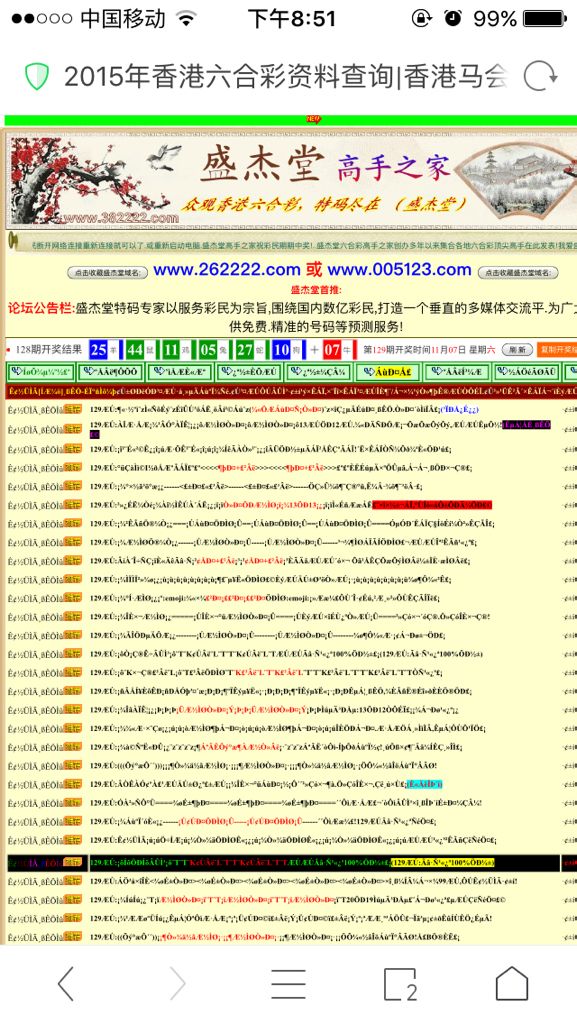Tap the reload page icon
This screenshot has height=1024, width=577.
(541, 76)
